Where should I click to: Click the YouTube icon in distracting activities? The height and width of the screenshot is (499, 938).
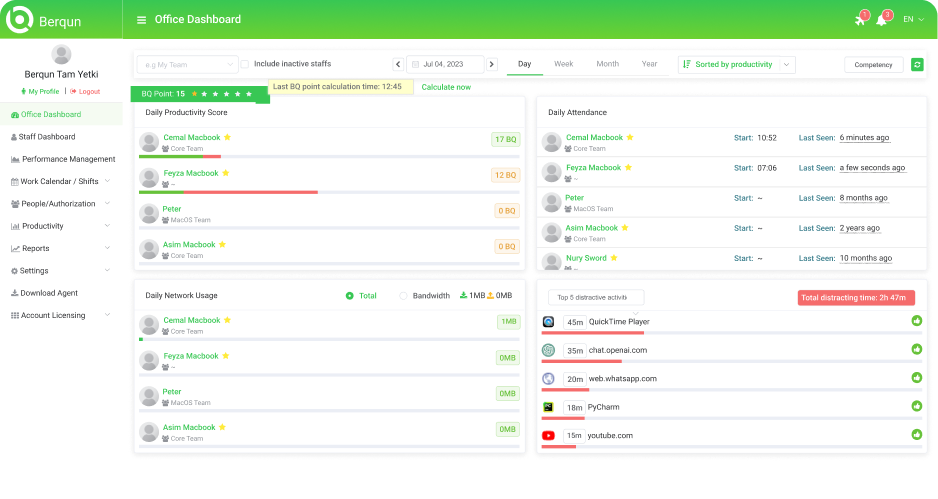[x=548, y=436]
